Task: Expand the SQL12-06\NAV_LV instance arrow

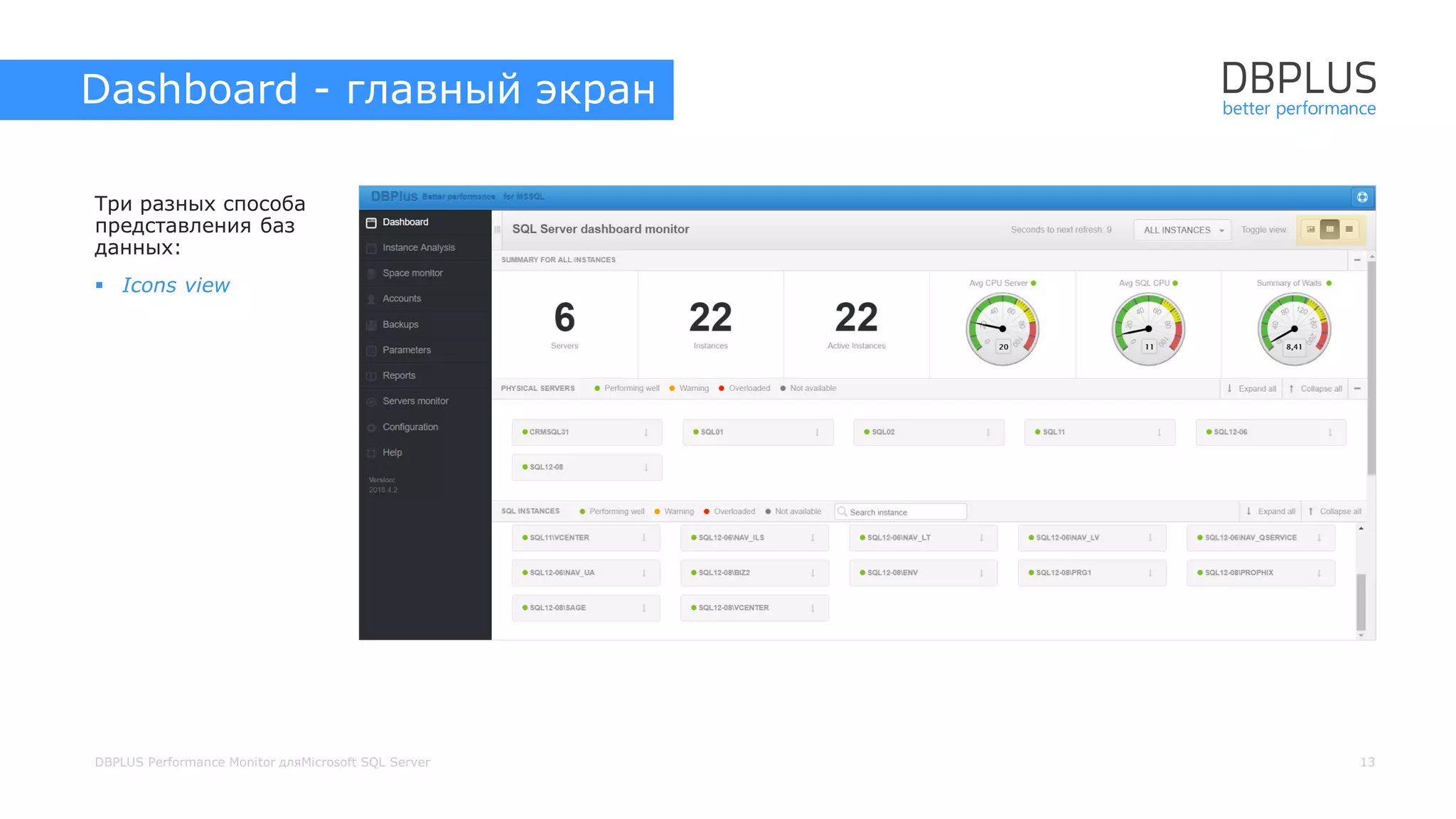Action: point(1150,538)
